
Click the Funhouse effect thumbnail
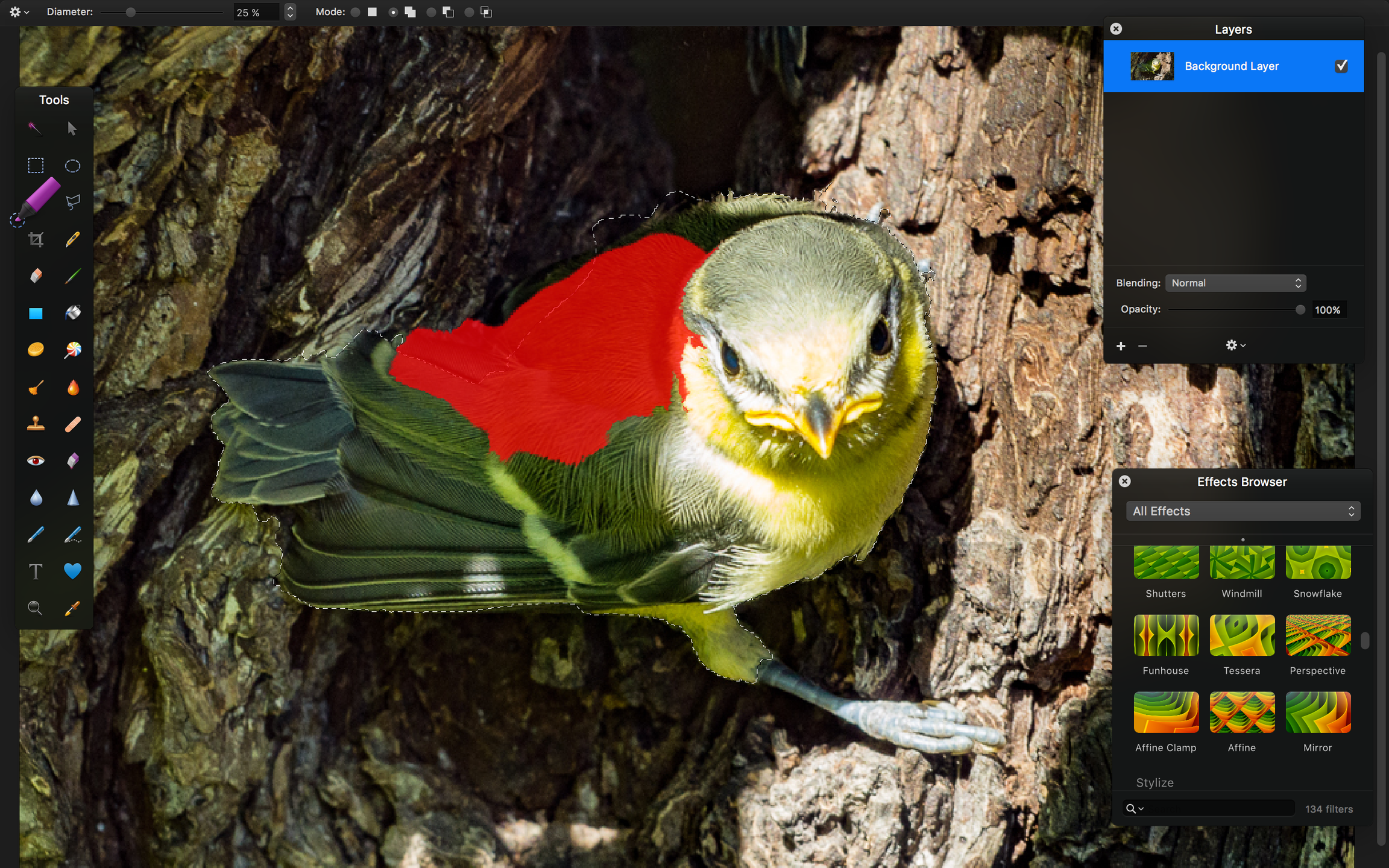click(x=1166, y=635)
